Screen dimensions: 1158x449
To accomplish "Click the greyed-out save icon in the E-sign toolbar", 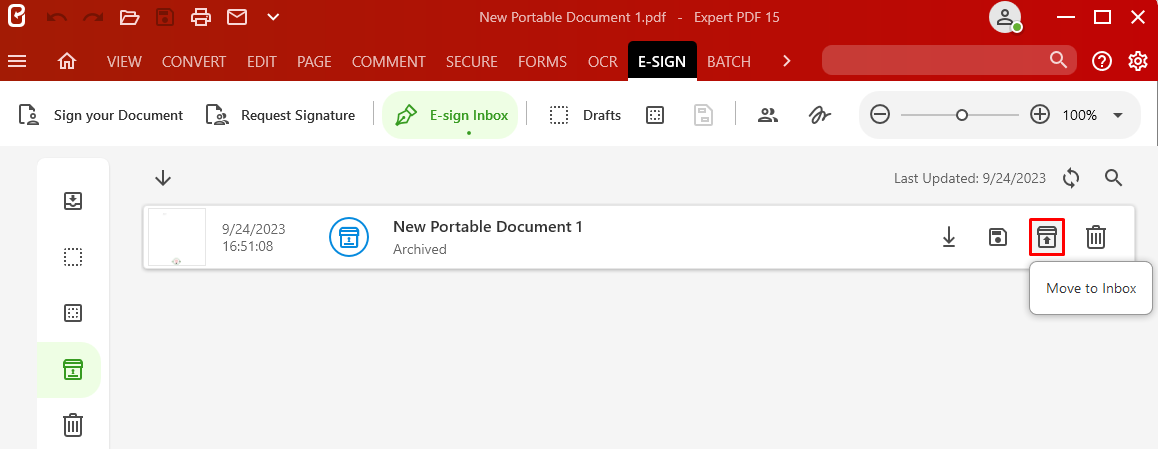I will pyautogui.click(x=703, y=115).
